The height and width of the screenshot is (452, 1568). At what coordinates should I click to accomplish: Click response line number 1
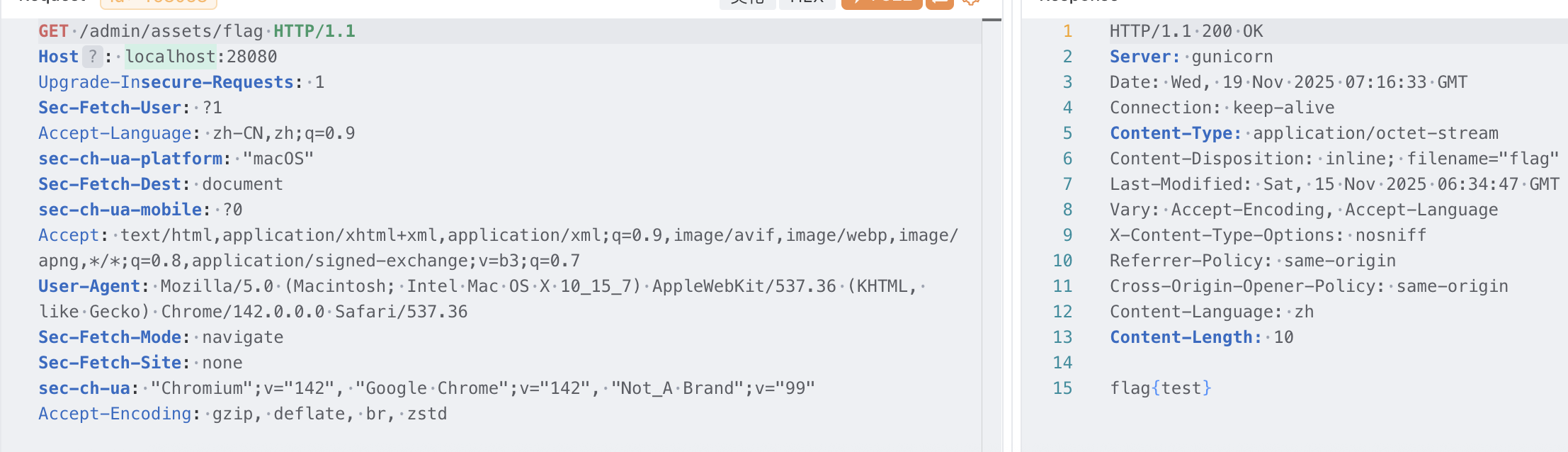[1067, 31]
